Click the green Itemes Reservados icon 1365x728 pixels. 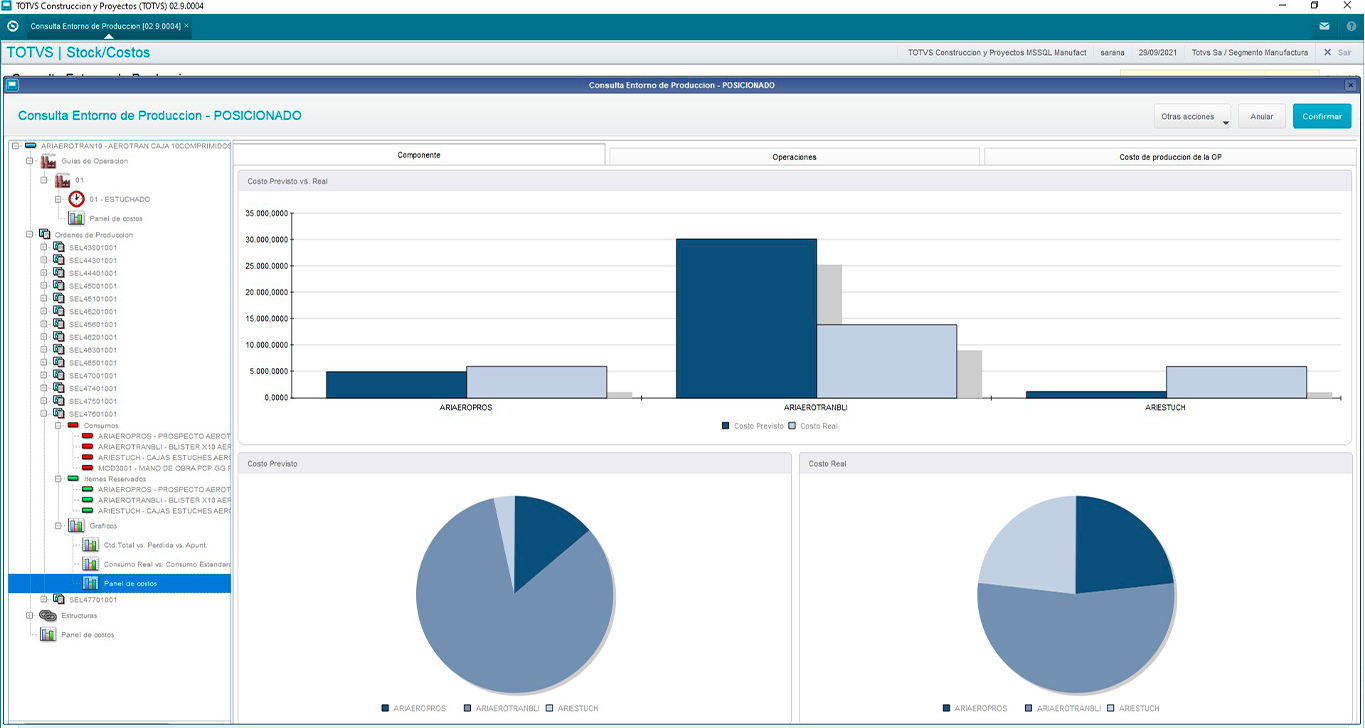tap(73, 479)
